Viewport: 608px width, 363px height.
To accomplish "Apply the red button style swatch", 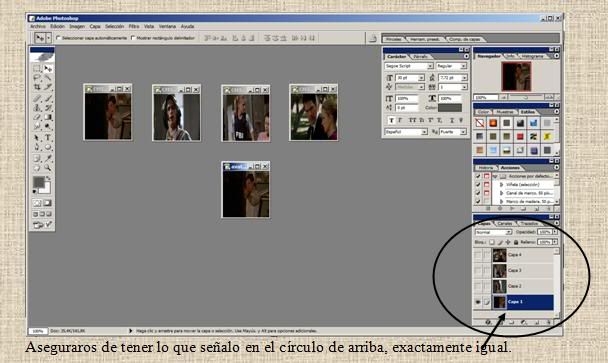I will point(520,137).
